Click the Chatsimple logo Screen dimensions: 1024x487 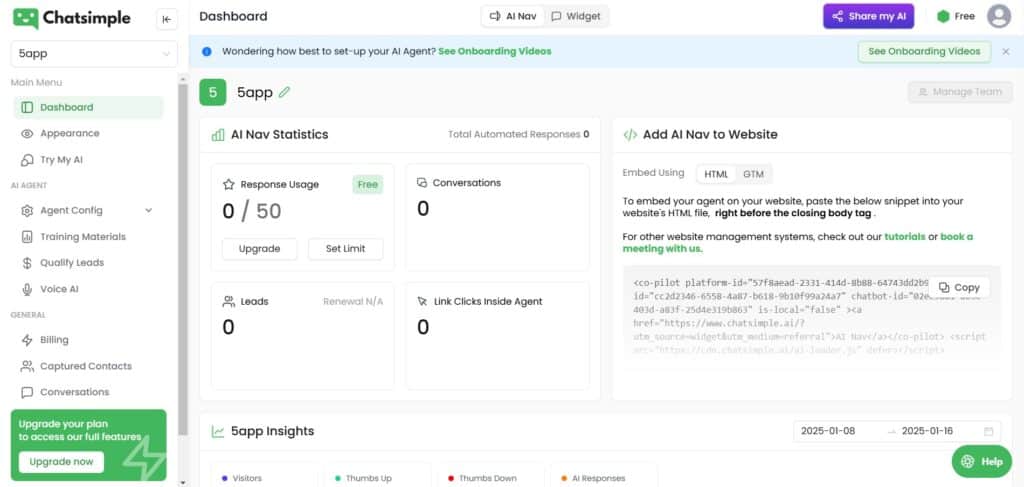(x=72, y=18)
